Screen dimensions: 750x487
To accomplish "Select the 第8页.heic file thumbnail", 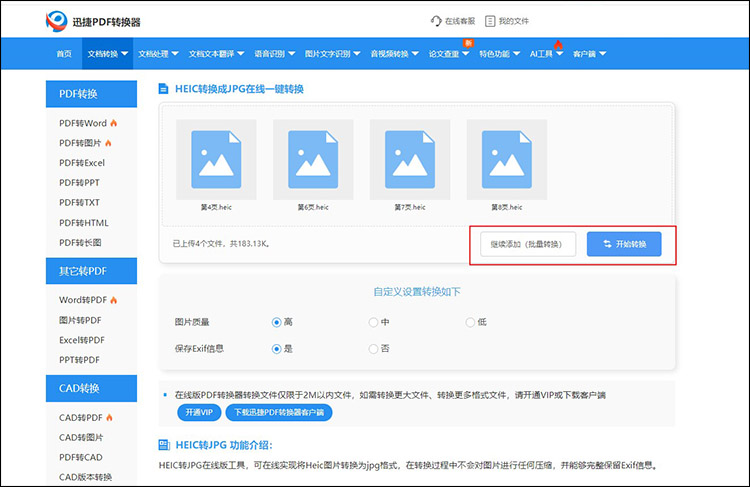I will [x=507, y=159].
